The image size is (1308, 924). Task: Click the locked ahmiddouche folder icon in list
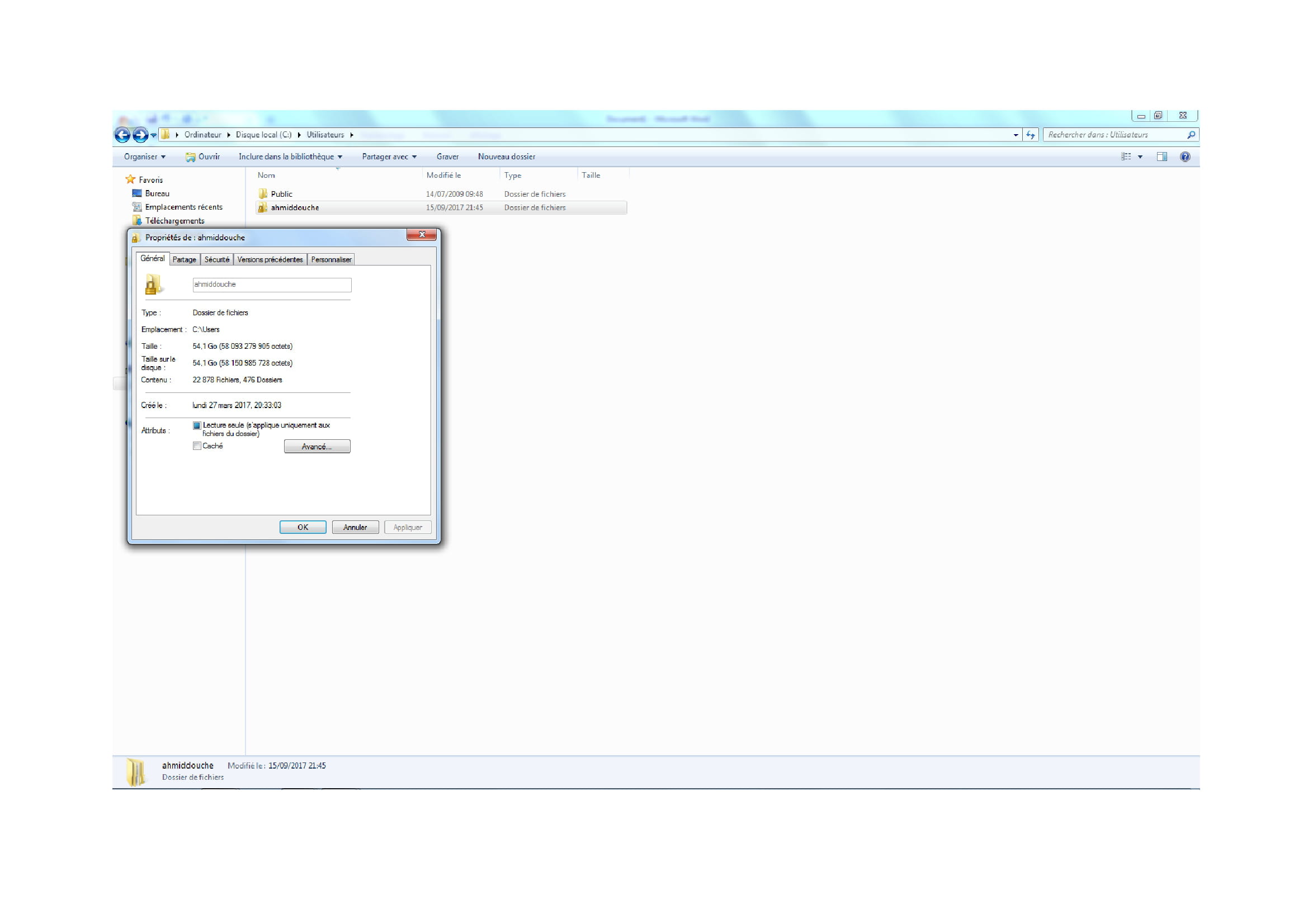[263, 208]
